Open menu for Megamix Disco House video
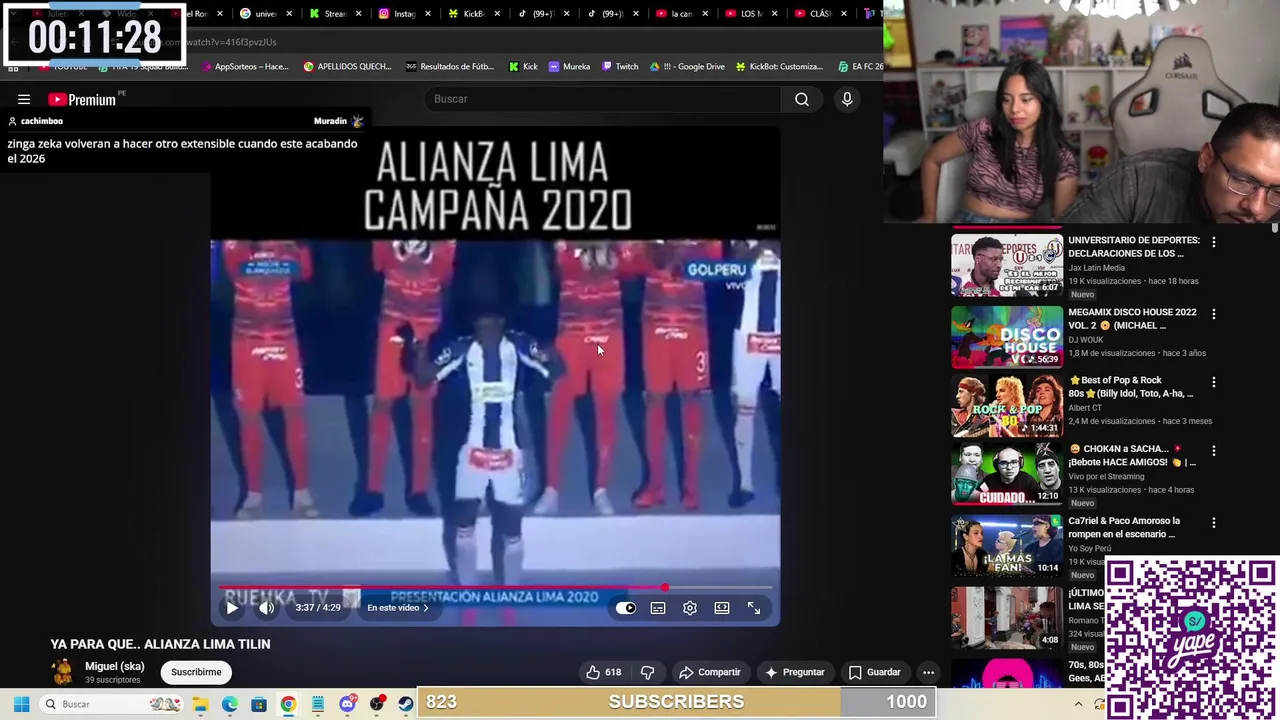The width and height of the screenshot is (1280, 720). click(x=1214, y=314)
